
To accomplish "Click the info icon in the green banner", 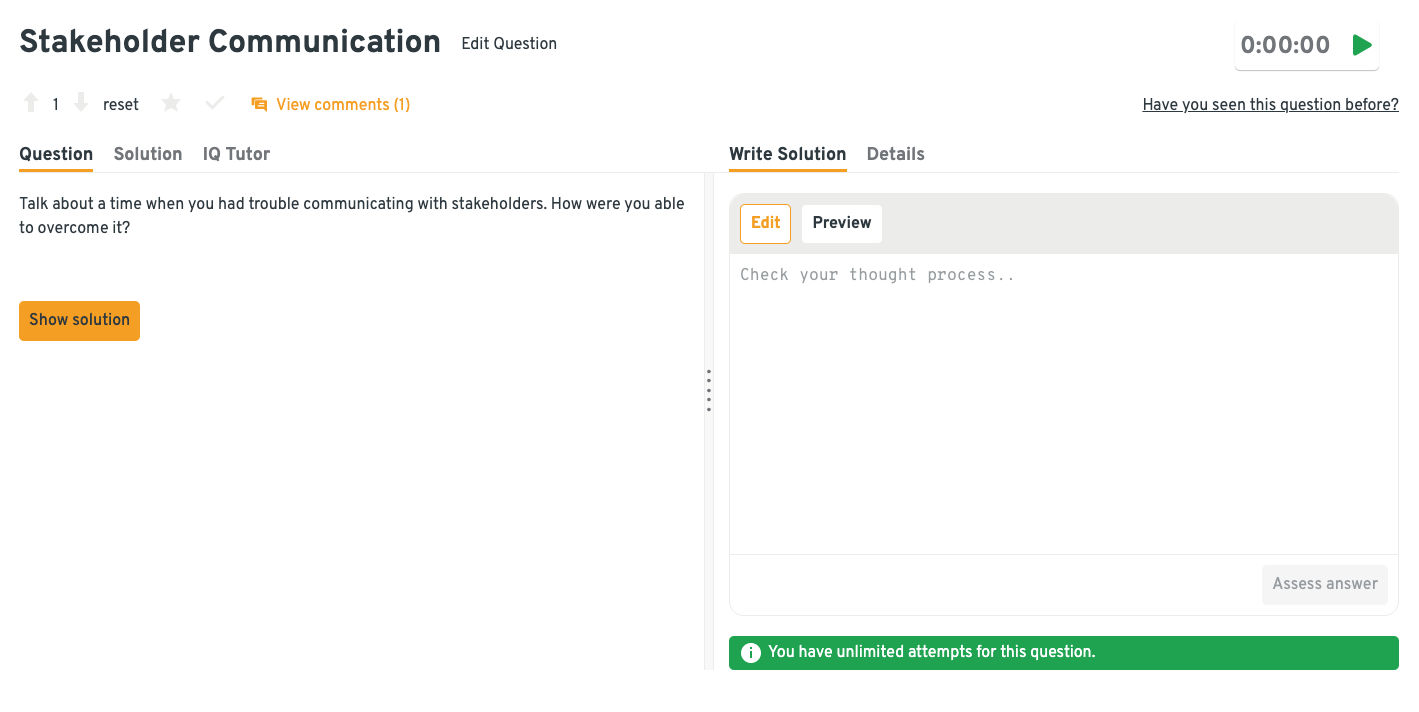I will (751, 652).
